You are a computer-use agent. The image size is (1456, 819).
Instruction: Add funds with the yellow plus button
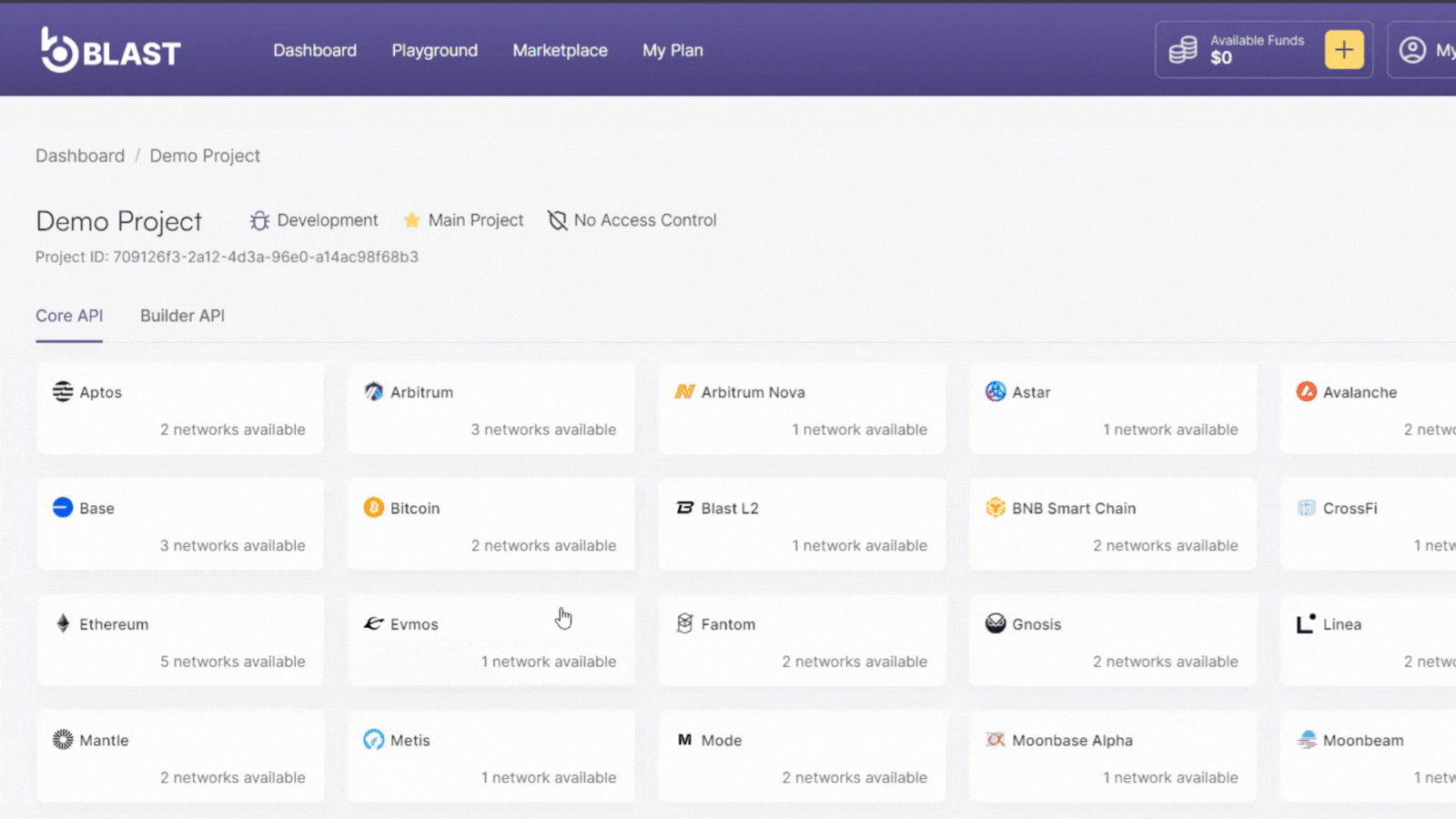point(1344,50)
